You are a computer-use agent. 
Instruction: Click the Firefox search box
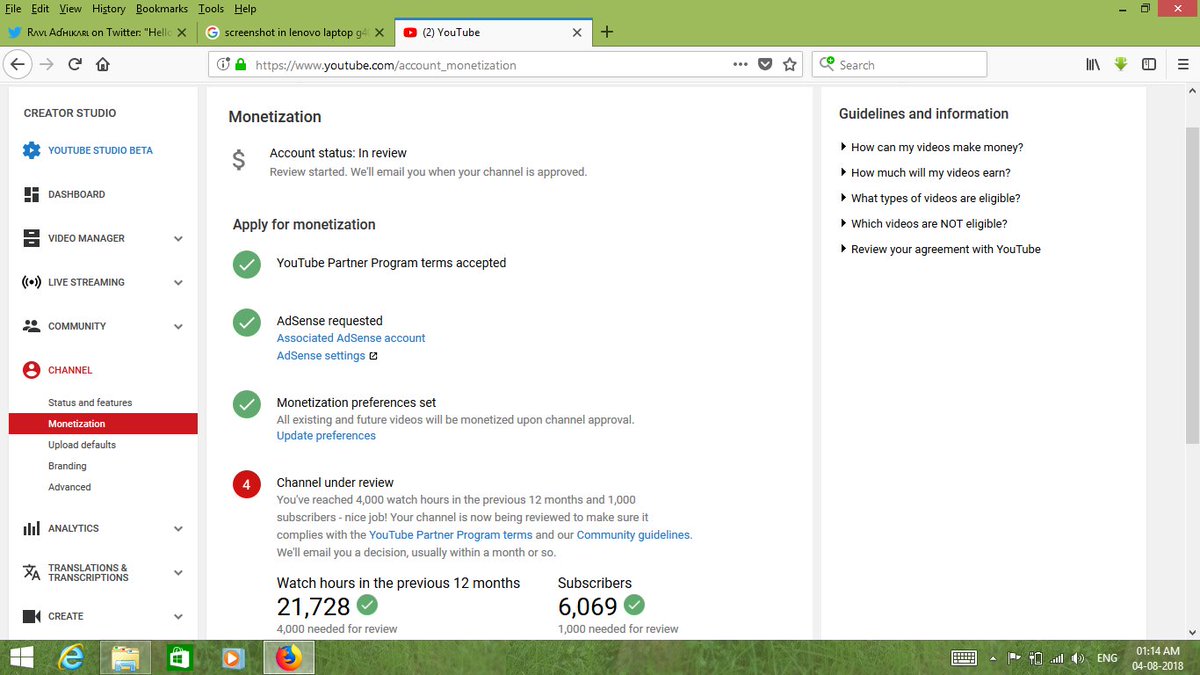[x=899, y=64]
